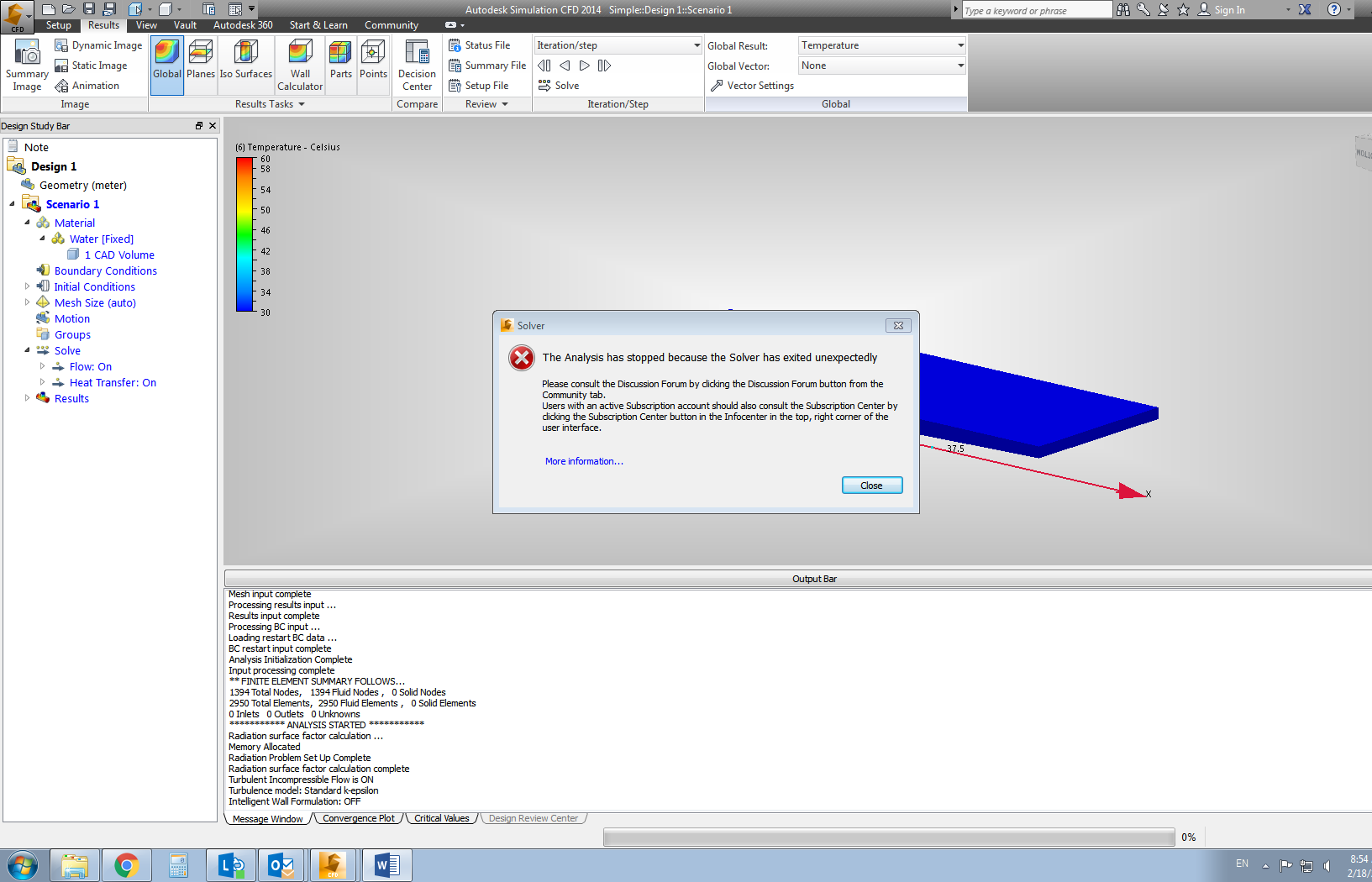Switch to the View ribbon tab
Image resolution: width=1372 pixels, height=882 pixels.
tap(146, 25)
